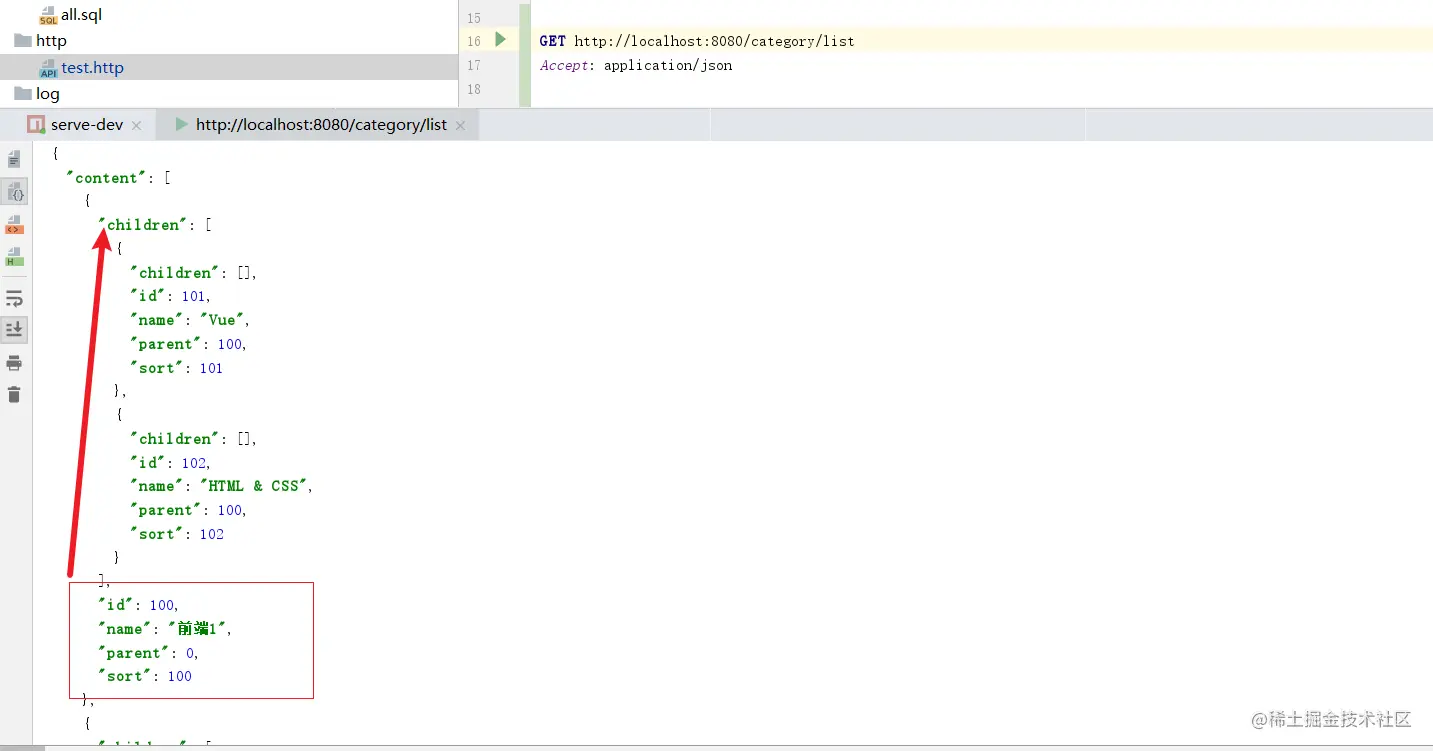1433x751 pixels.
Task: Toggle scroll to end of output
Action: point(14,329)
